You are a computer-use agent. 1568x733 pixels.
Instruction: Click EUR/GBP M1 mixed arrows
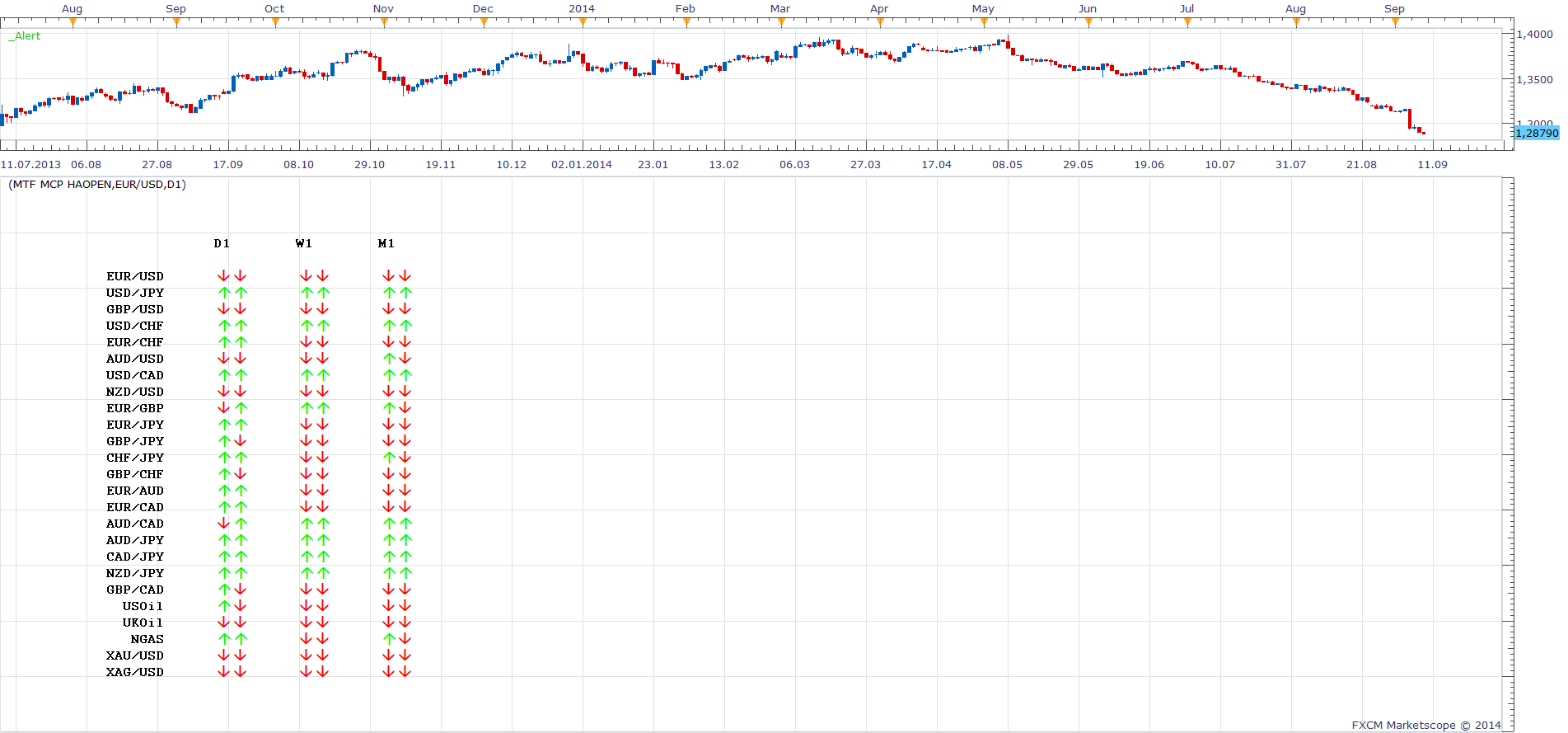tap(397, 408)
